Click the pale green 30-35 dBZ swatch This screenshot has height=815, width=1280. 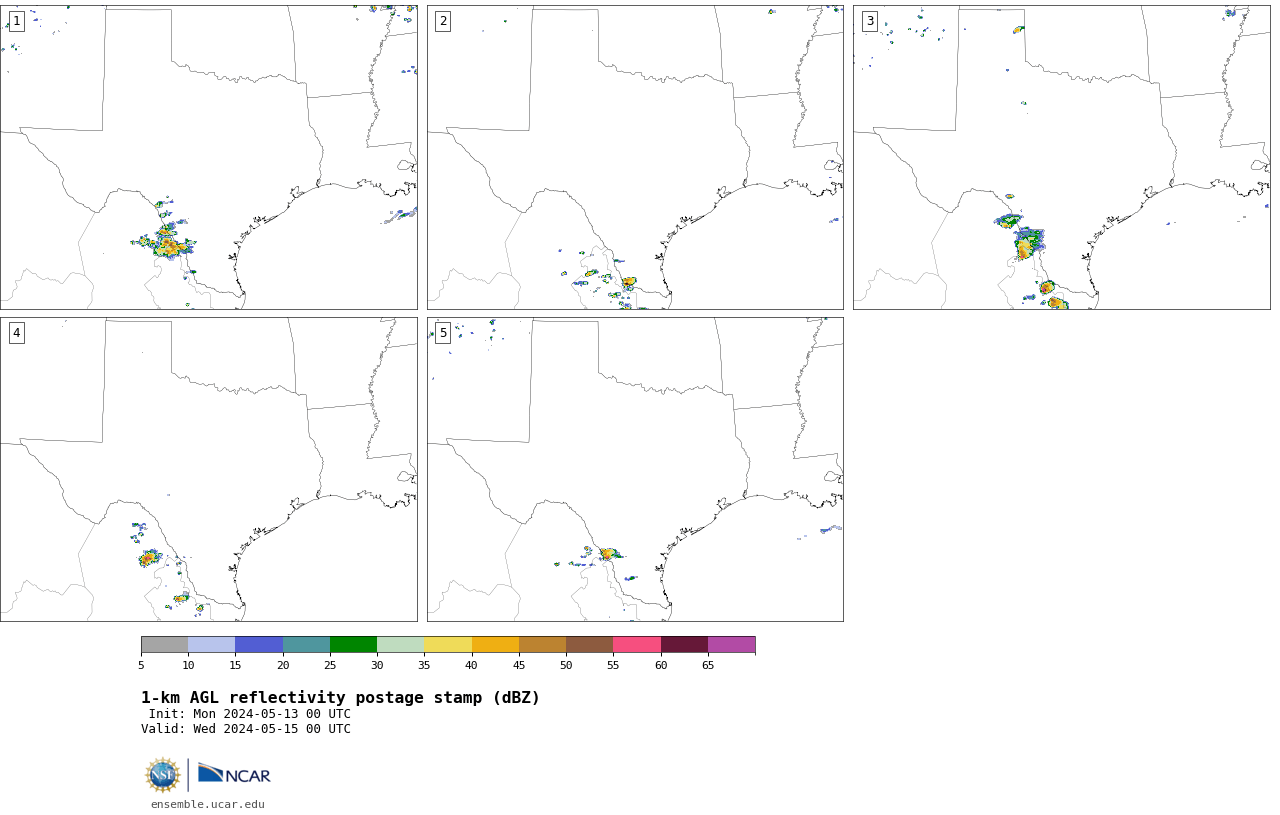click(401, 644)
